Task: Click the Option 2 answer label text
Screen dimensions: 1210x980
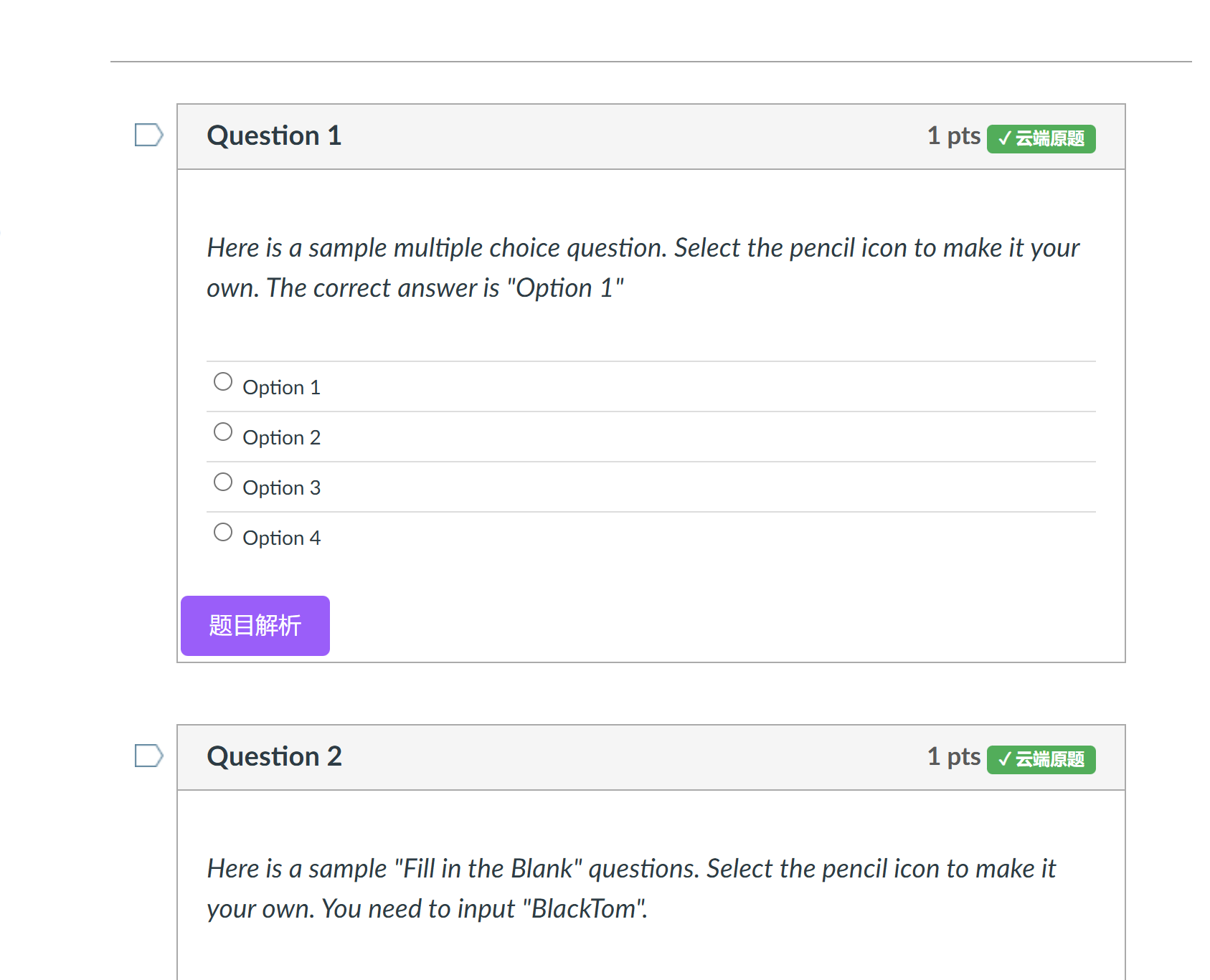Action: point(281,438)
